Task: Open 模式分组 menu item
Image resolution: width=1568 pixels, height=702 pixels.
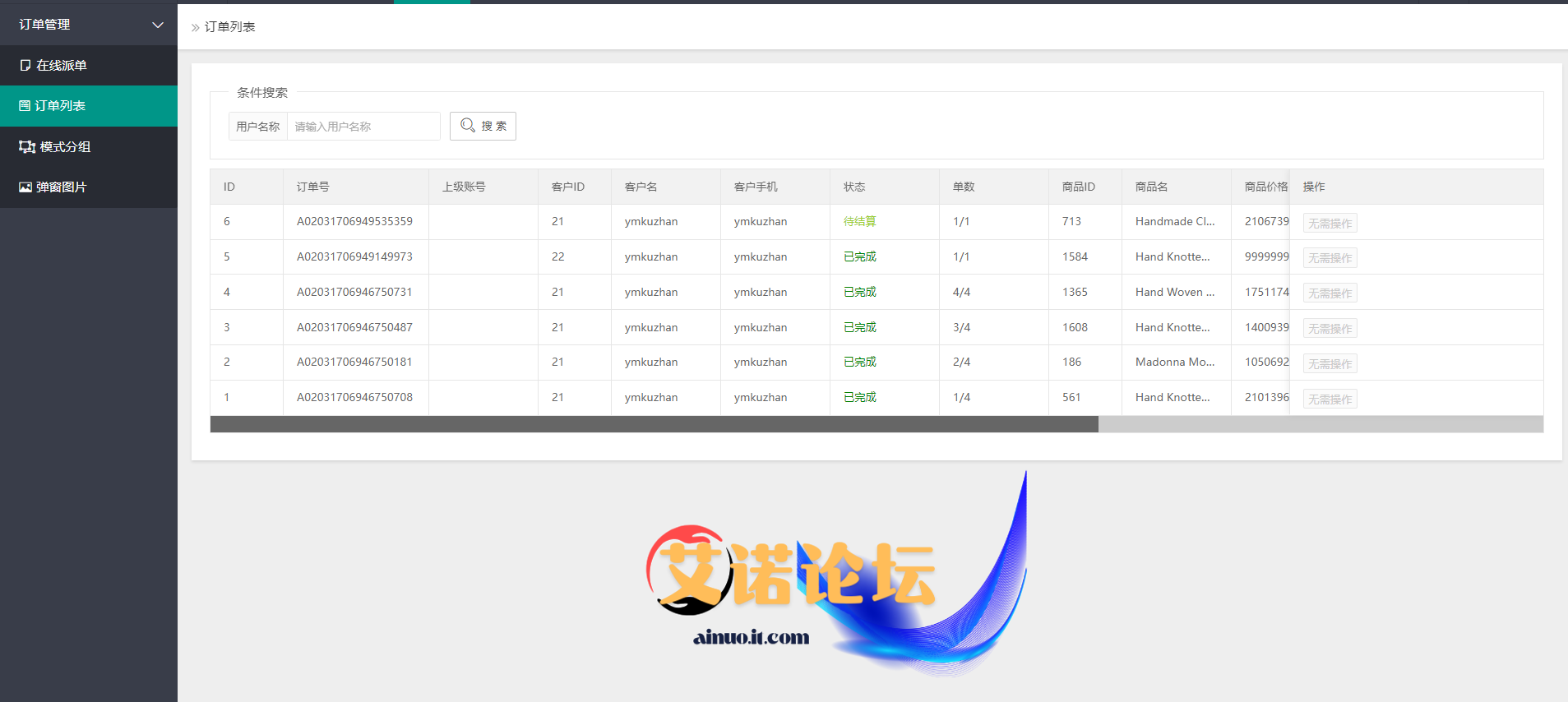Action: [x=89, y=146]
